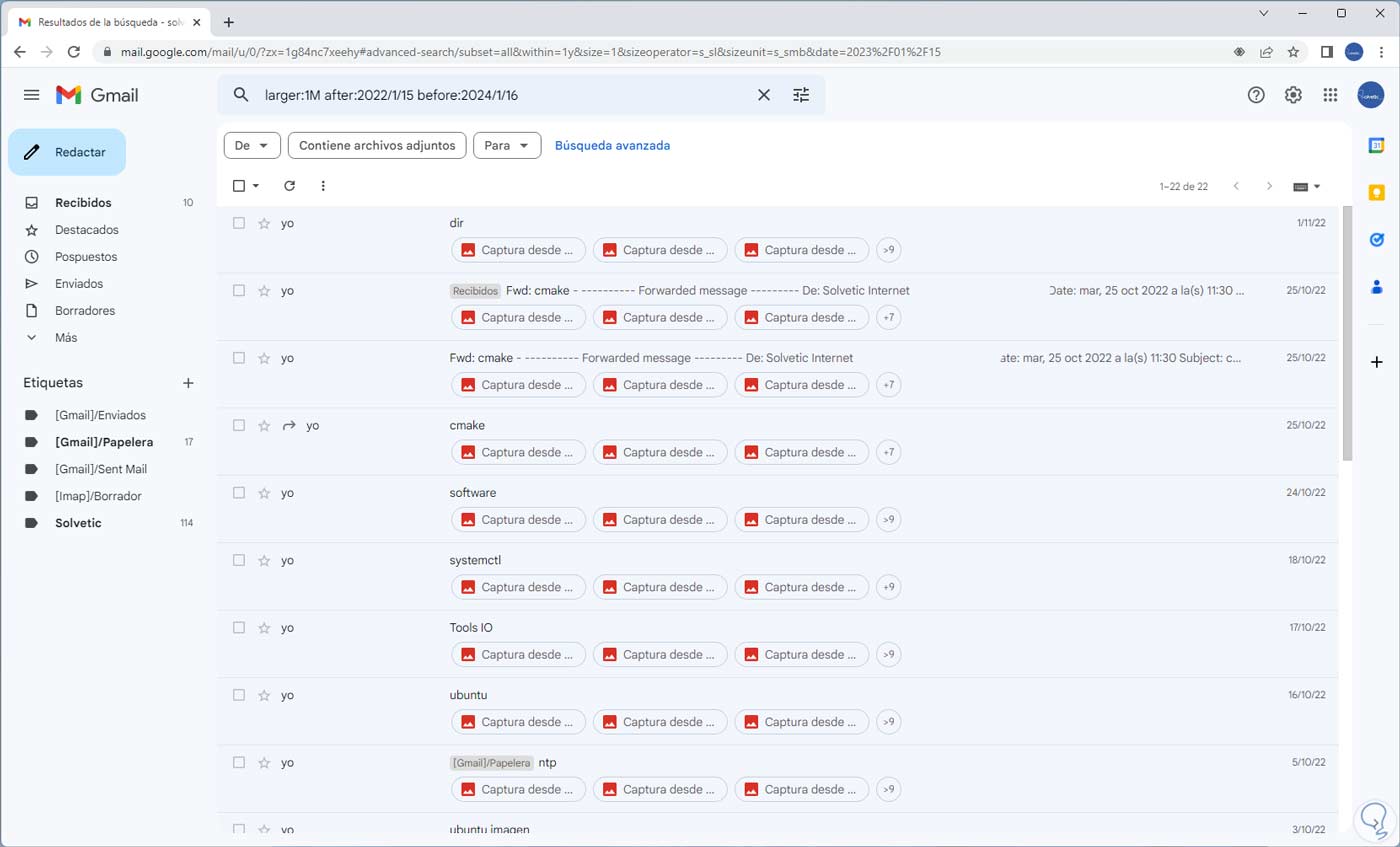Open Google Keep in side panel
Screen dimensions: 1400x847
(1376, 193)
